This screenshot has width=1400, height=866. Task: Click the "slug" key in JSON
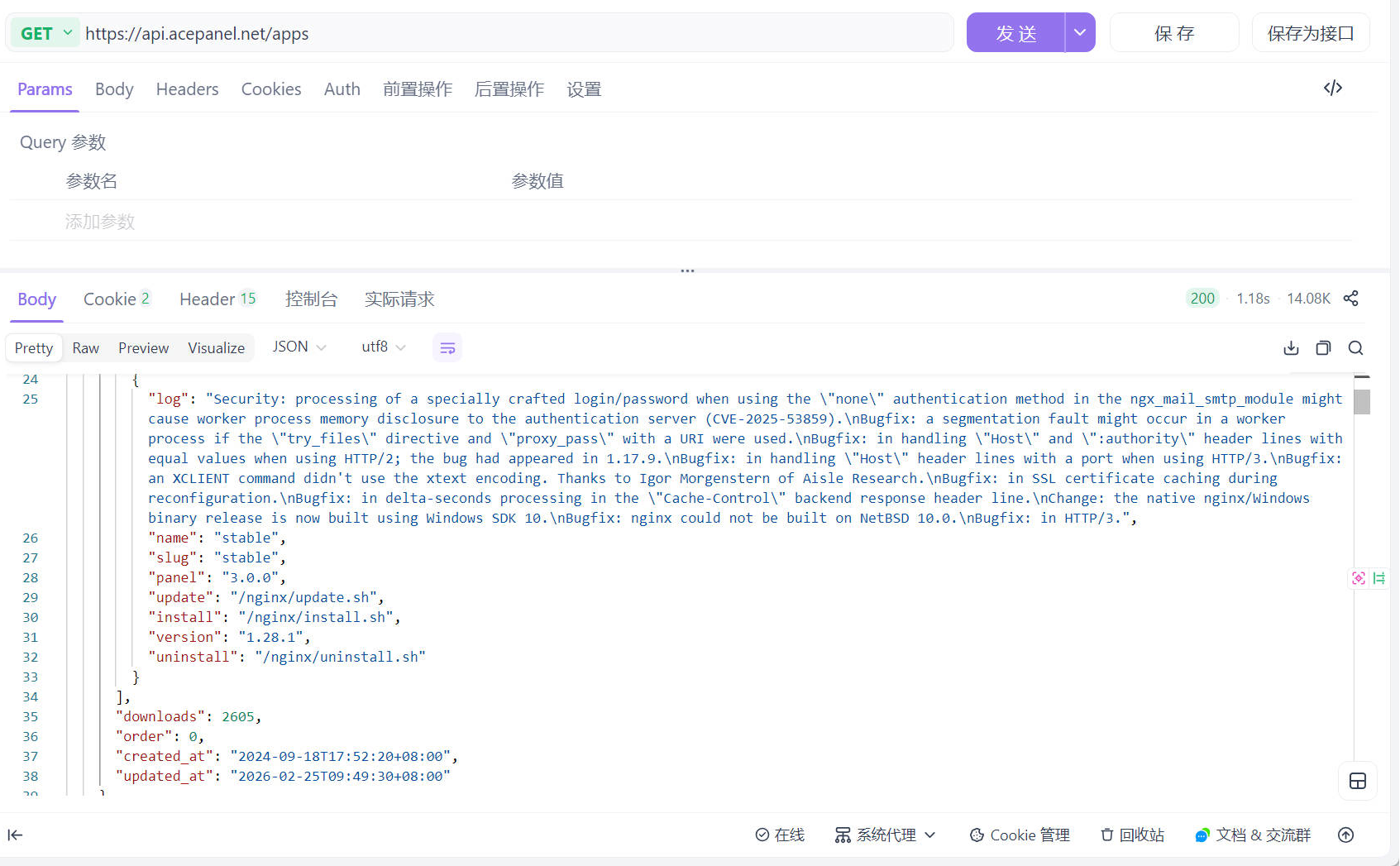tap(173, 557)
